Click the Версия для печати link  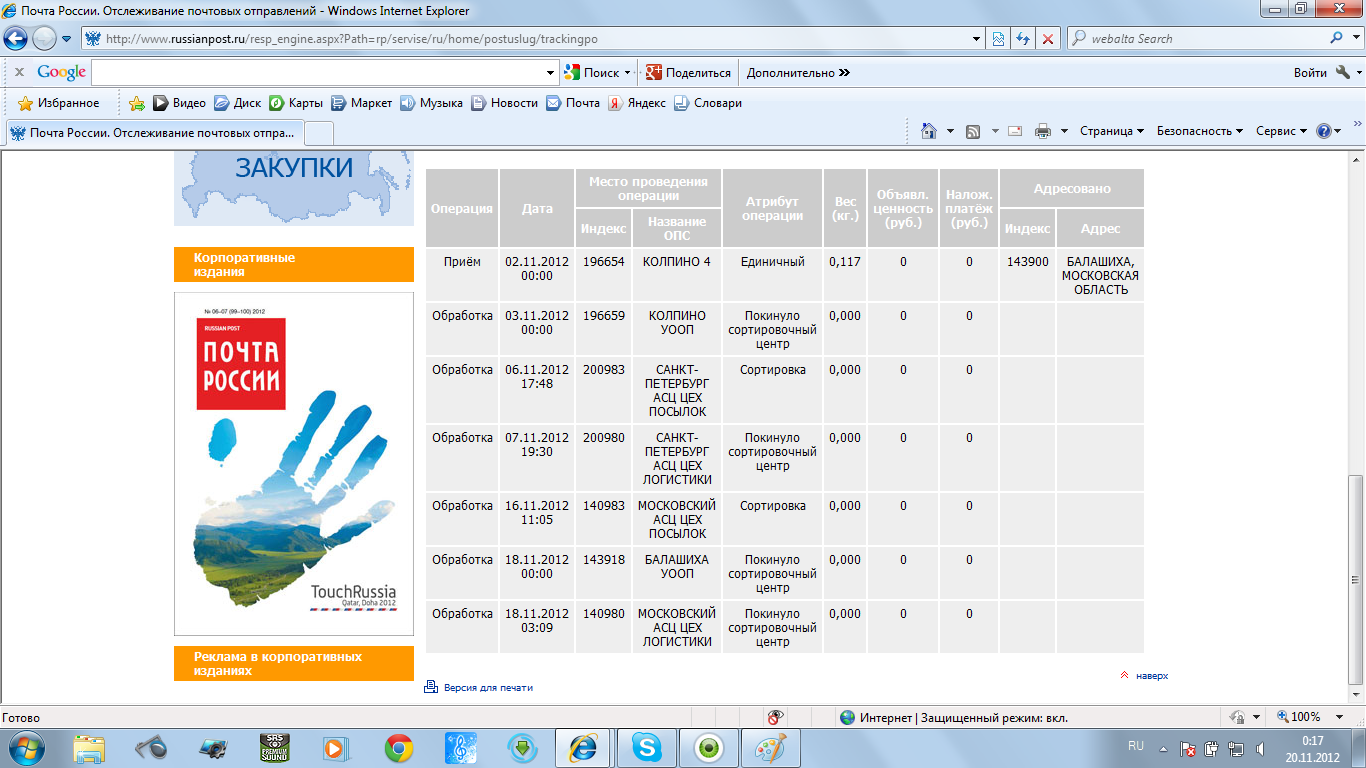pos(487,688)
